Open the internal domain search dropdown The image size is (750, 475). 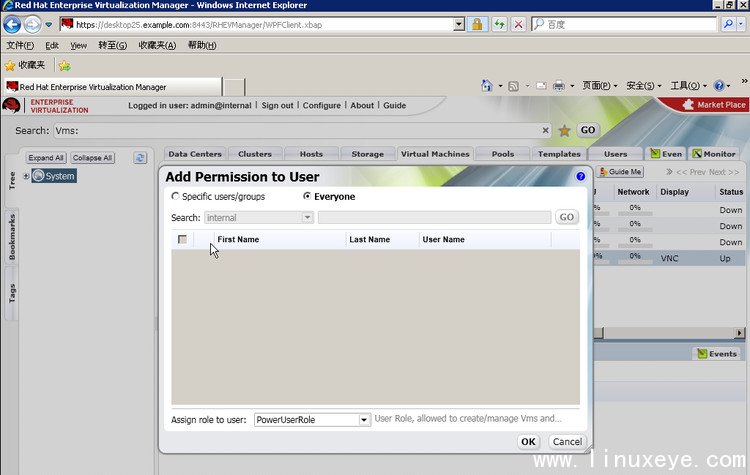pos(307,218)
